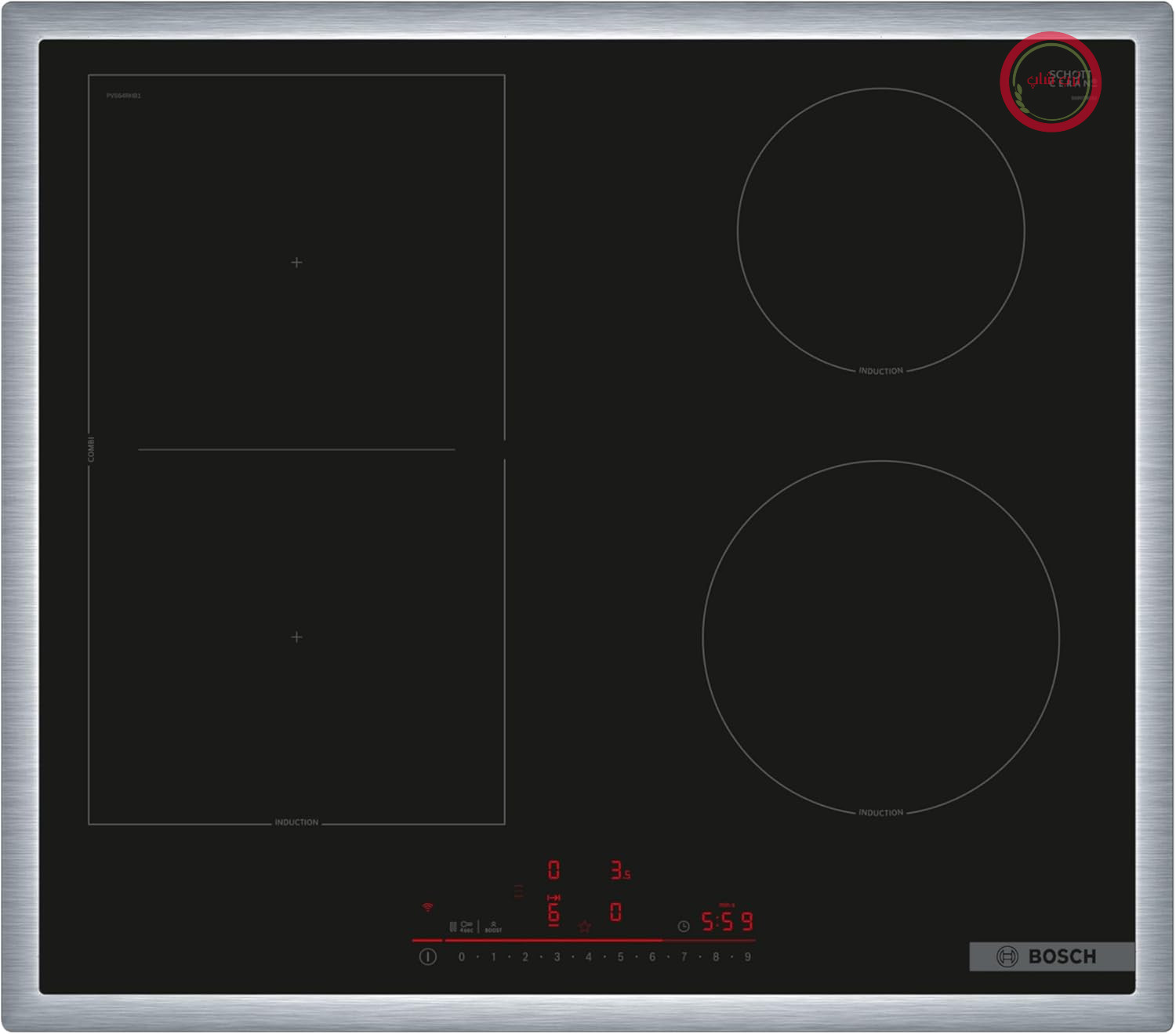
Task: Tap the three-bar combi zone icon
Action: tap(518, 891)
